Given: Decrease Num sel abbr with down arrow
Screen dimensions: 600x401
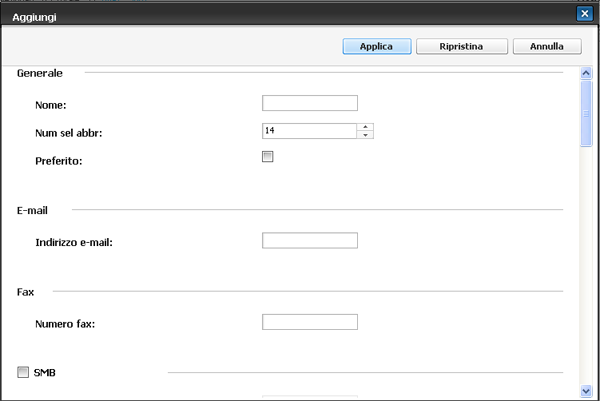Looking at the screenshot, I should coord(366,135).
